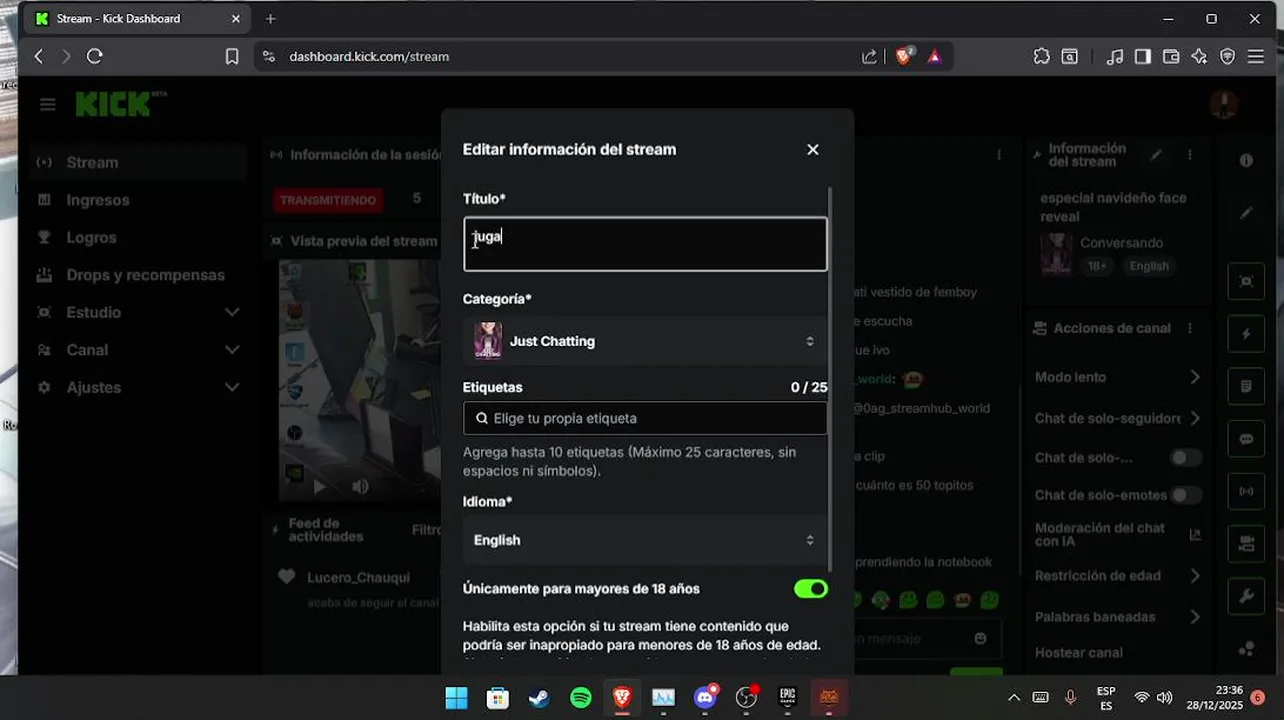Click the emoji icon in the chat message box
The height and width of the screenshot is (720, 1284).
tap(980, 638)
